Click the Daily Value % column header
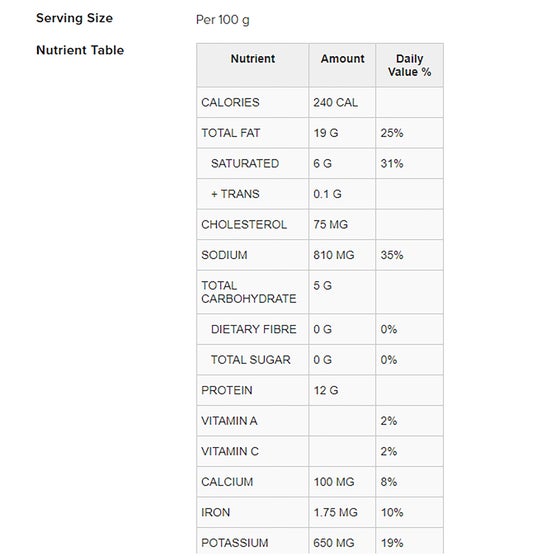Screen dimensions: 556x556 click(x=410, y=65)
